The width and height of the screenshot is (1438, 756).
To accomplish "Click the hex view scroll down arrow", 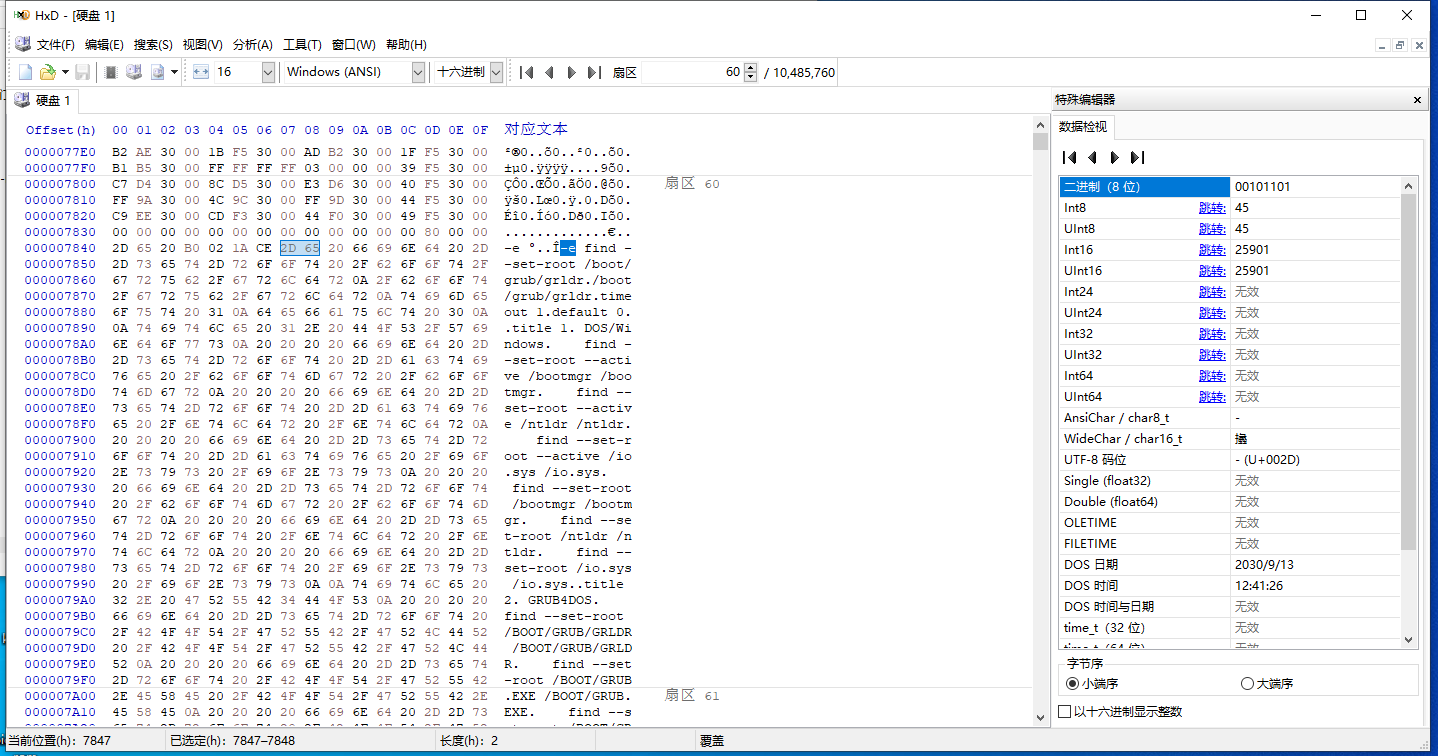I will click(x=1040, y=717).
